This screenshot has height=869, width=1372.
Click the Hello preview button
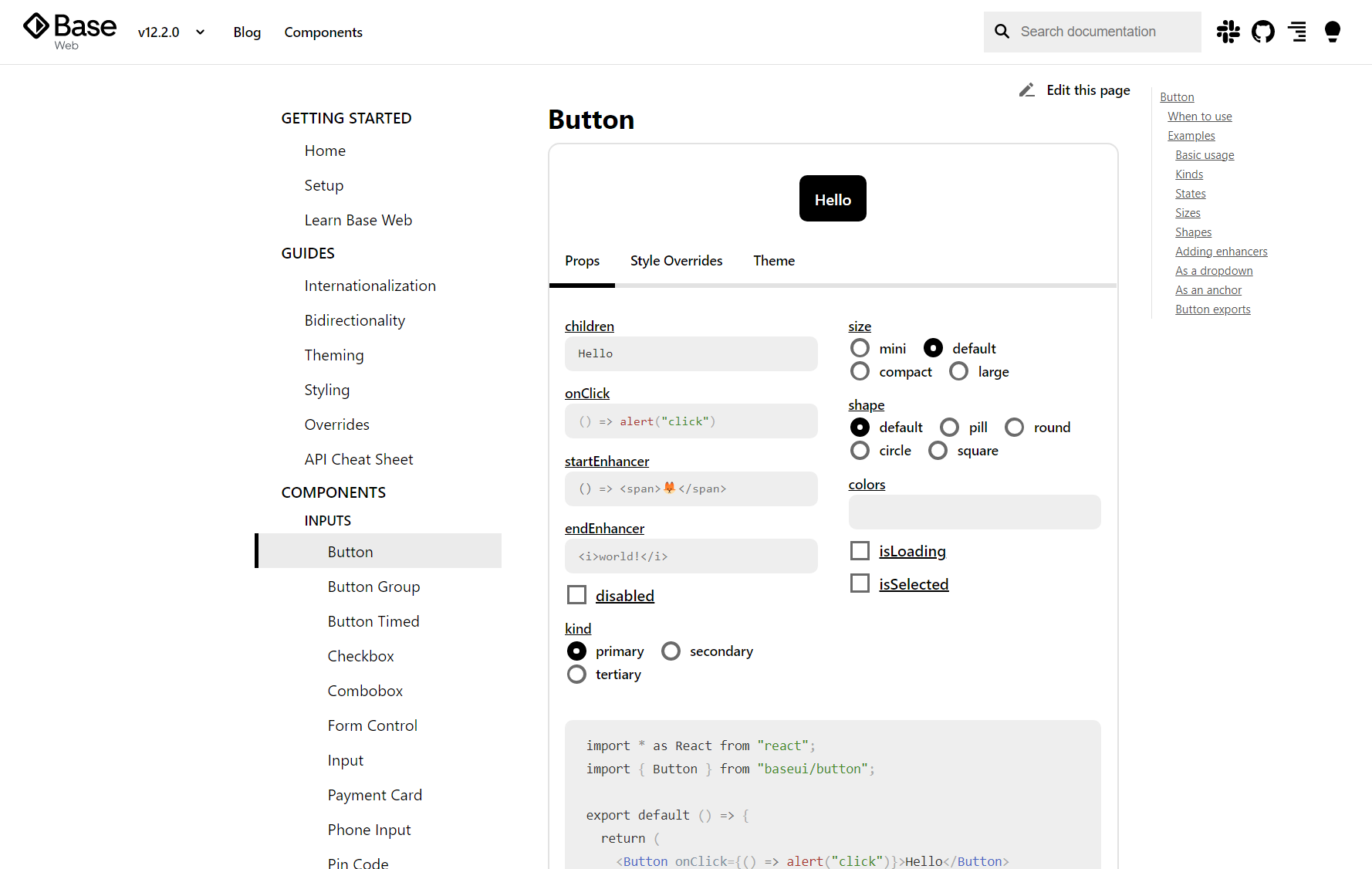[832, 198]
